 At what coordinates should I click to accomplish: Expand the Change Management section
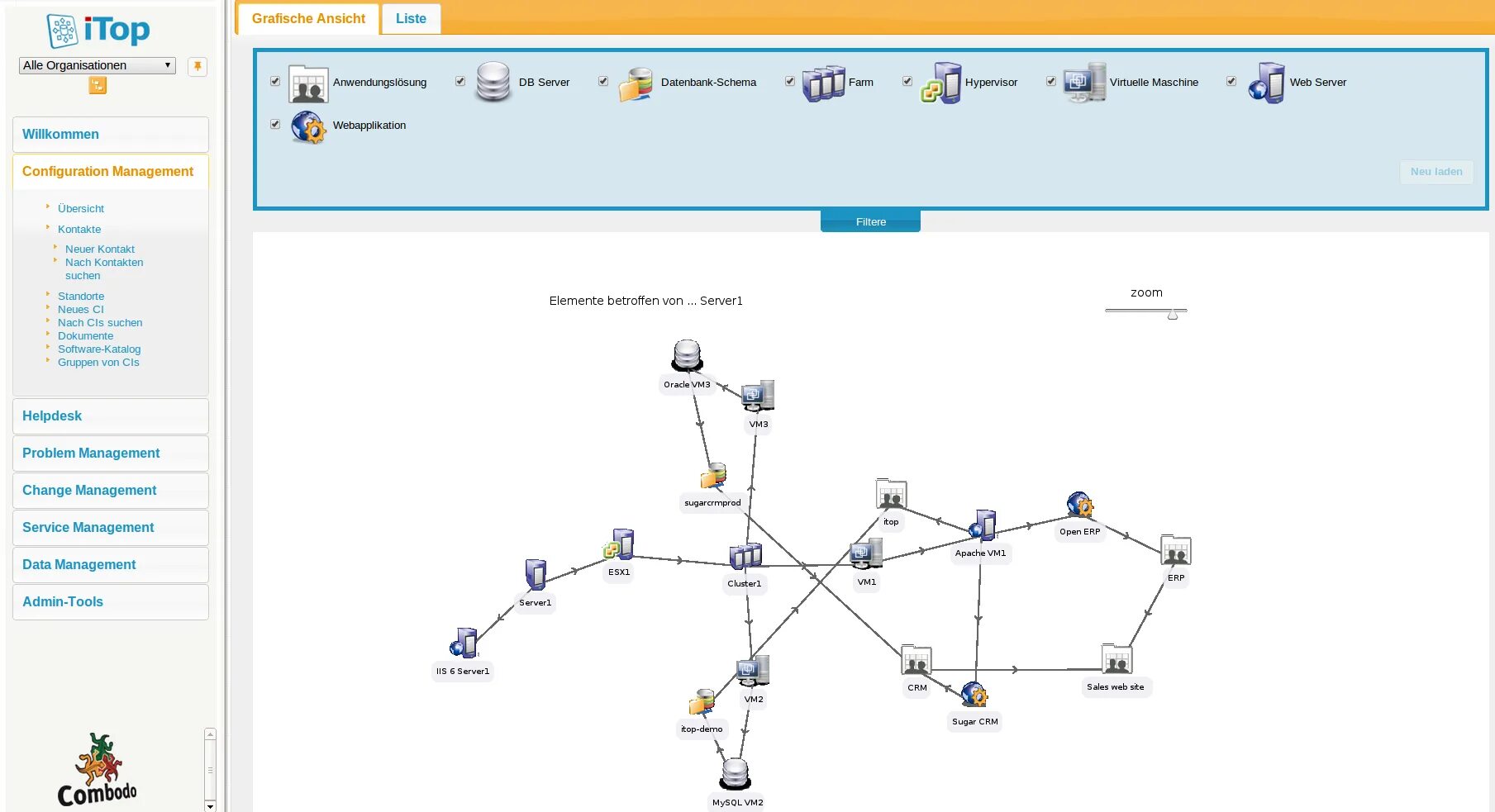click(x=111, y=490)
